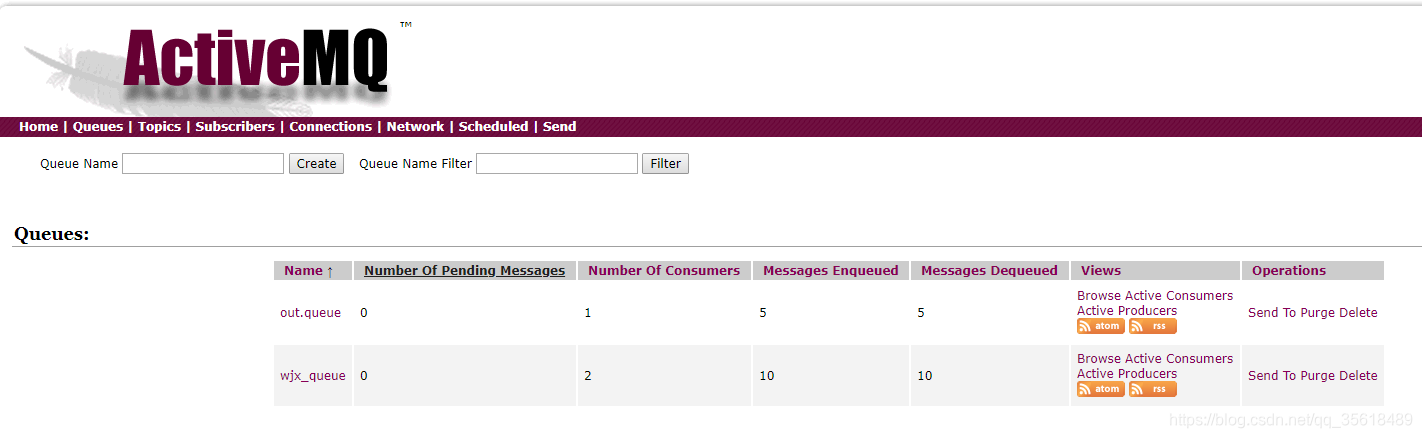
Task: Go to the Home menu item
Action: 38,127
